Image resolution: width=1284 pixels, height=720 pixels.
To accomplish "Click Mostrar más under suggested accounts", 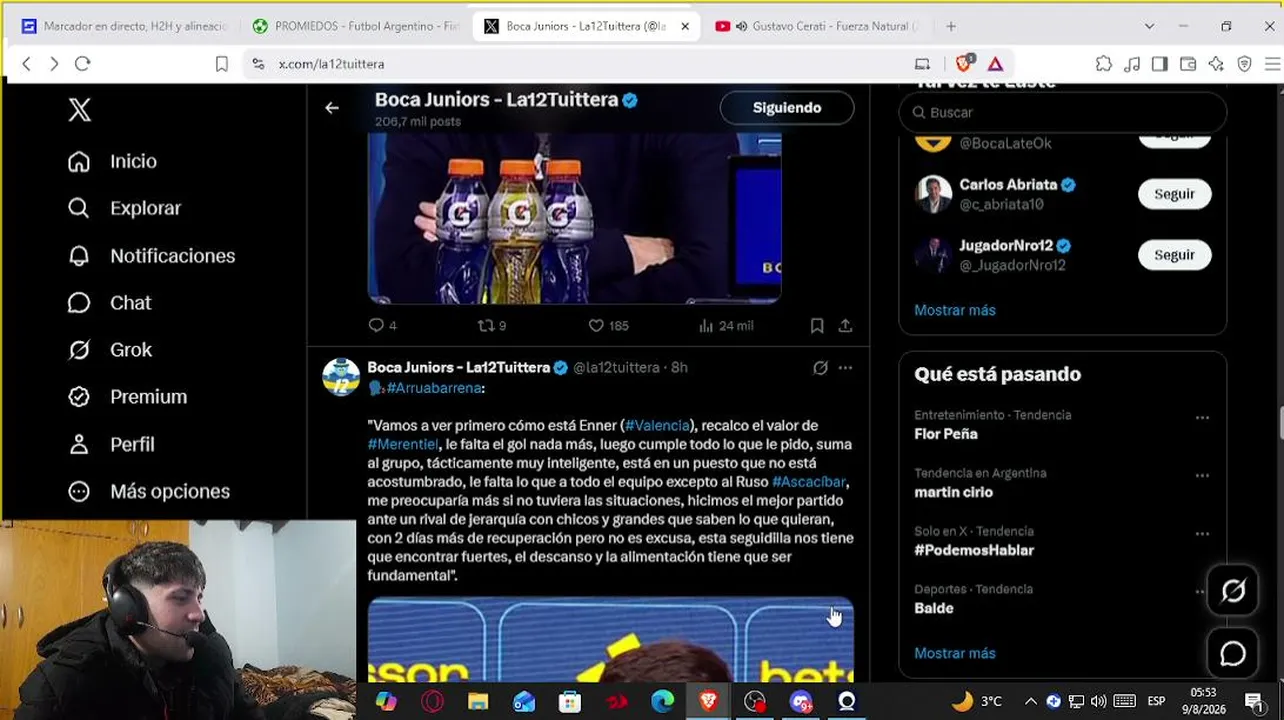I will coord(955,310).
